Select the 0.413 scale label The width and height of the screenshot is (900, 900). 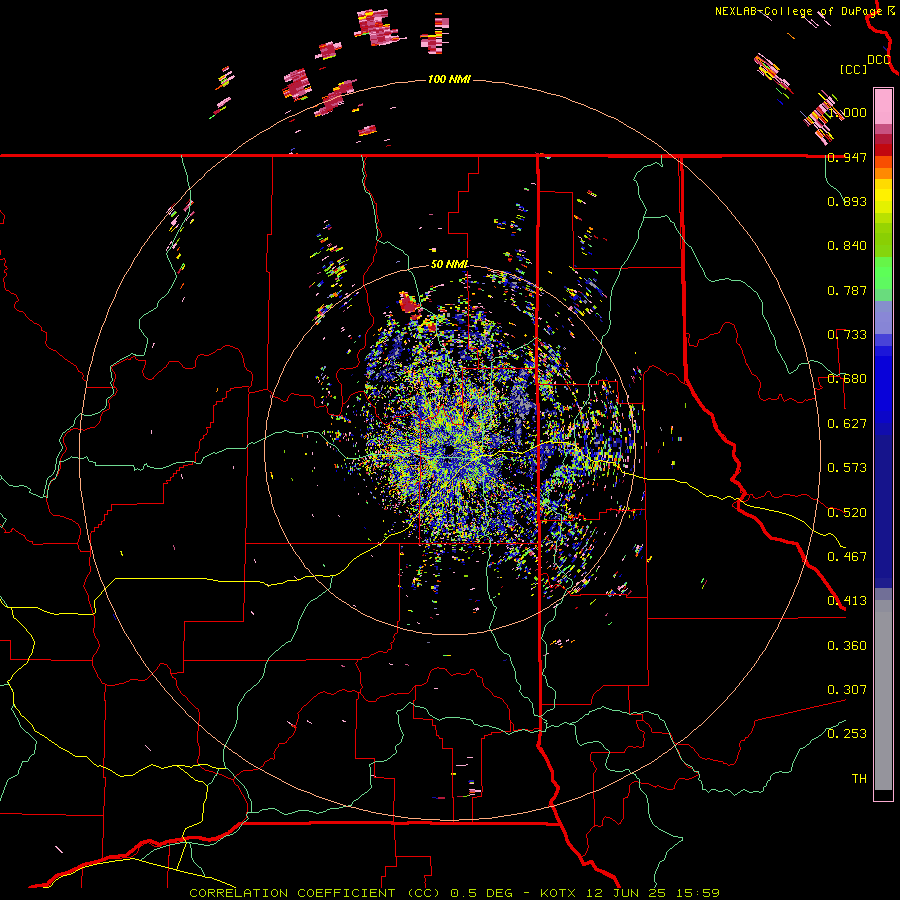(847, 601)
